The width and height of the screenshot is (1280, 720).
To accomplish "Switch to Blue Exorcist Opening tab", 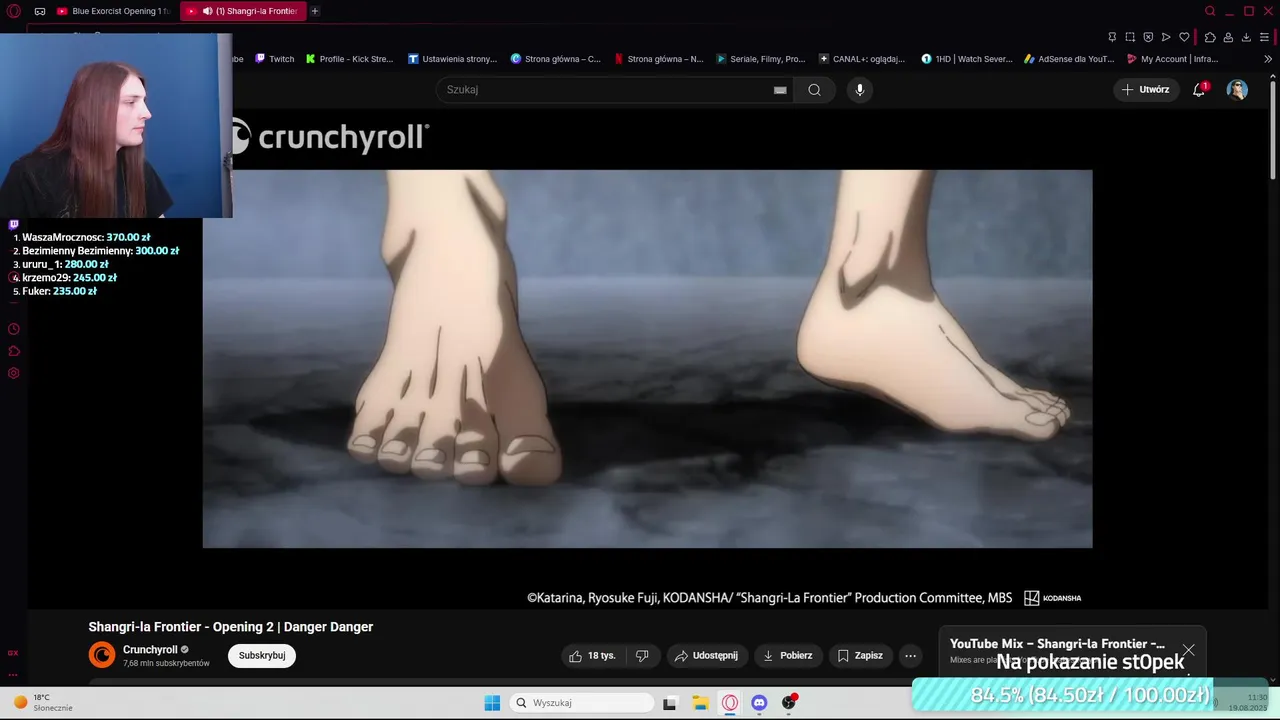I will tap(113, 11).
